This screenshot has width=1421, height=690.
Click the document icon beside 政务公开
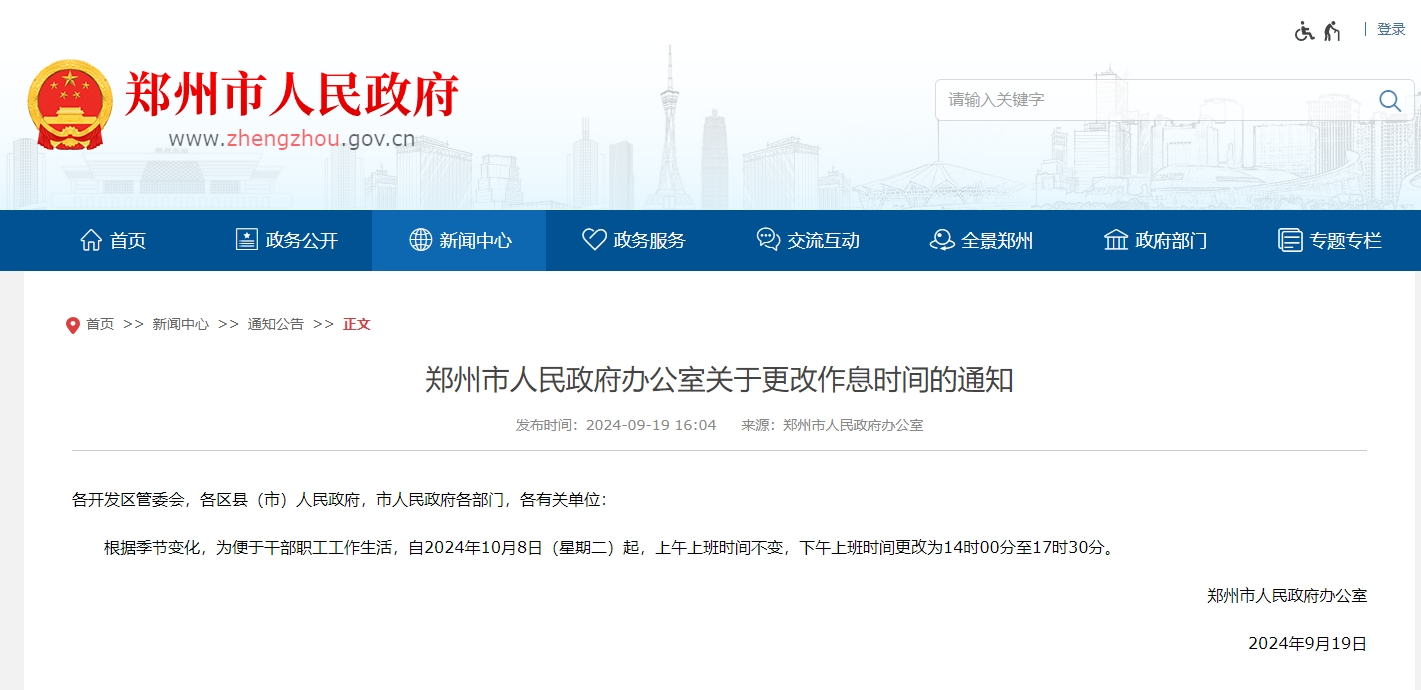pyautogui.click(x=246, y=240)
